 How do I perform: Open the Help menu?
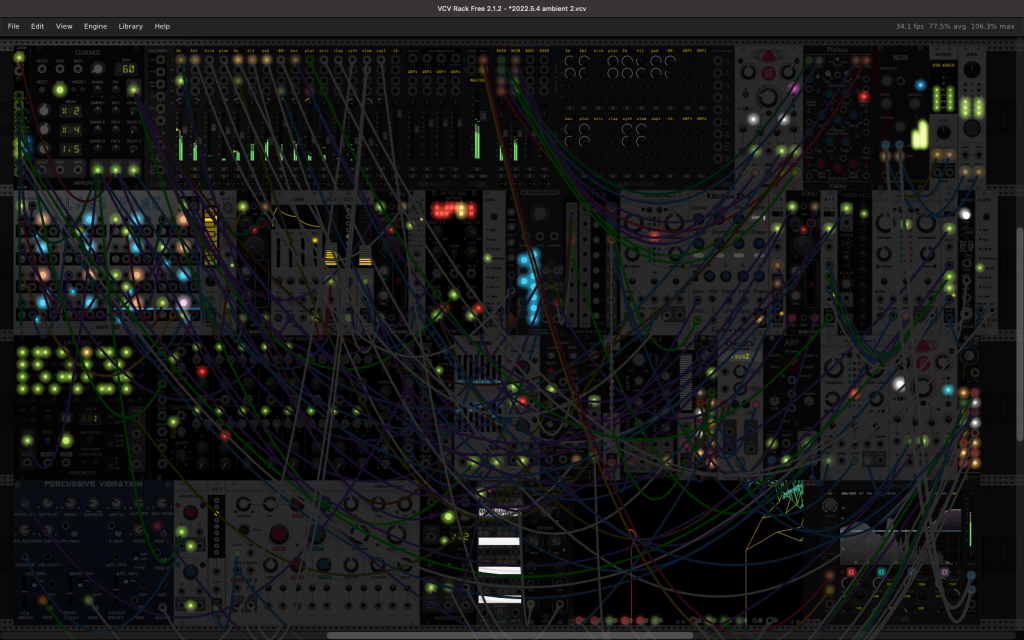(x=162, y=26)
